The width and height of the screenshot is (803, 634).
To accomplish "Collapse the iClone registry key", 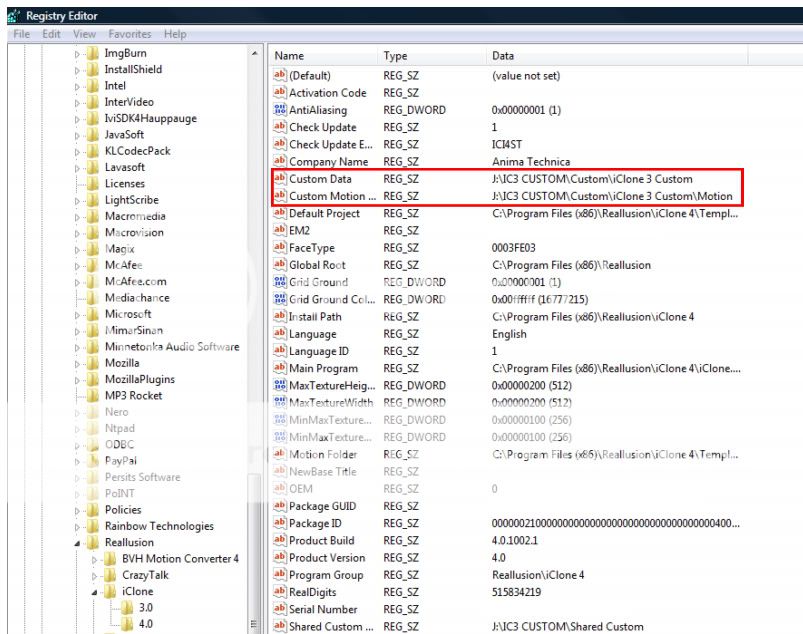I will coord(94,592).
